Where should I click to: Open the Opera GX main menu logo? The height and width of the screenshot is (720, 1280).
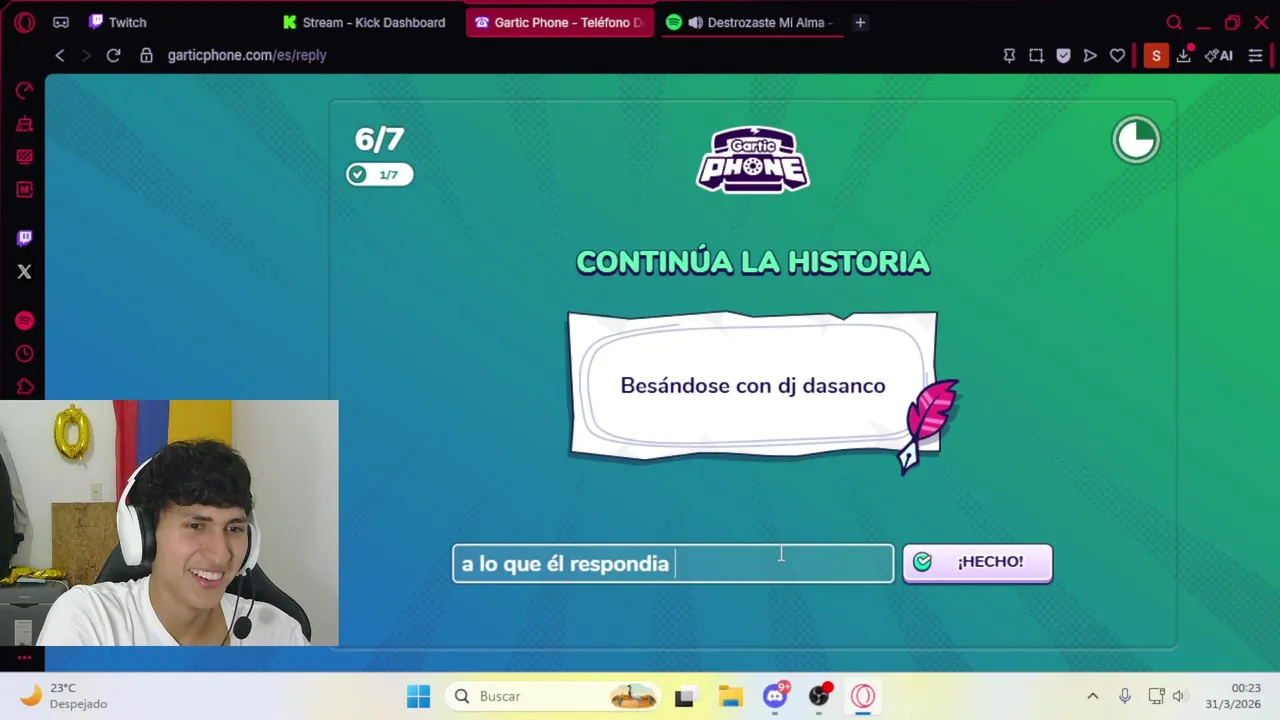point(24,22)
